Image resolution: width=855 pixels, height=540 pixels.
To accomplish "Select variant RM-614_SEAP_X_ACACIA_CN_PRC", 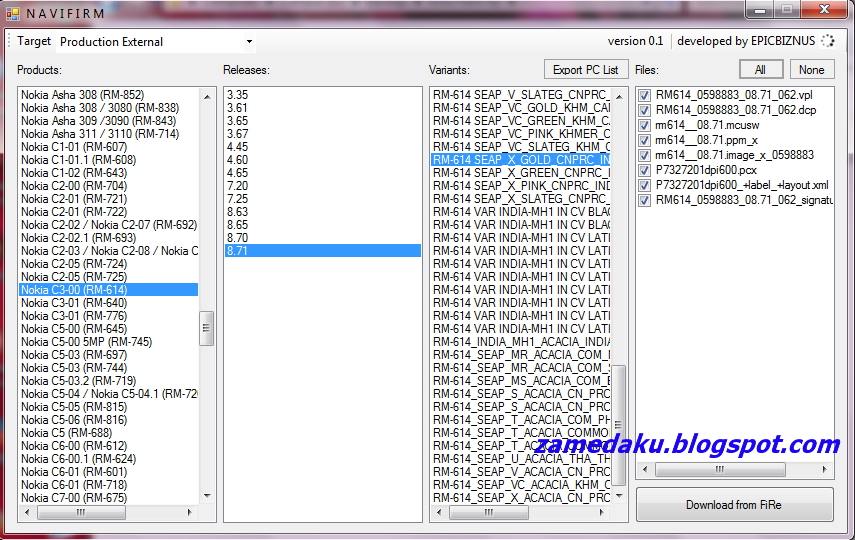I will [521, 498].
